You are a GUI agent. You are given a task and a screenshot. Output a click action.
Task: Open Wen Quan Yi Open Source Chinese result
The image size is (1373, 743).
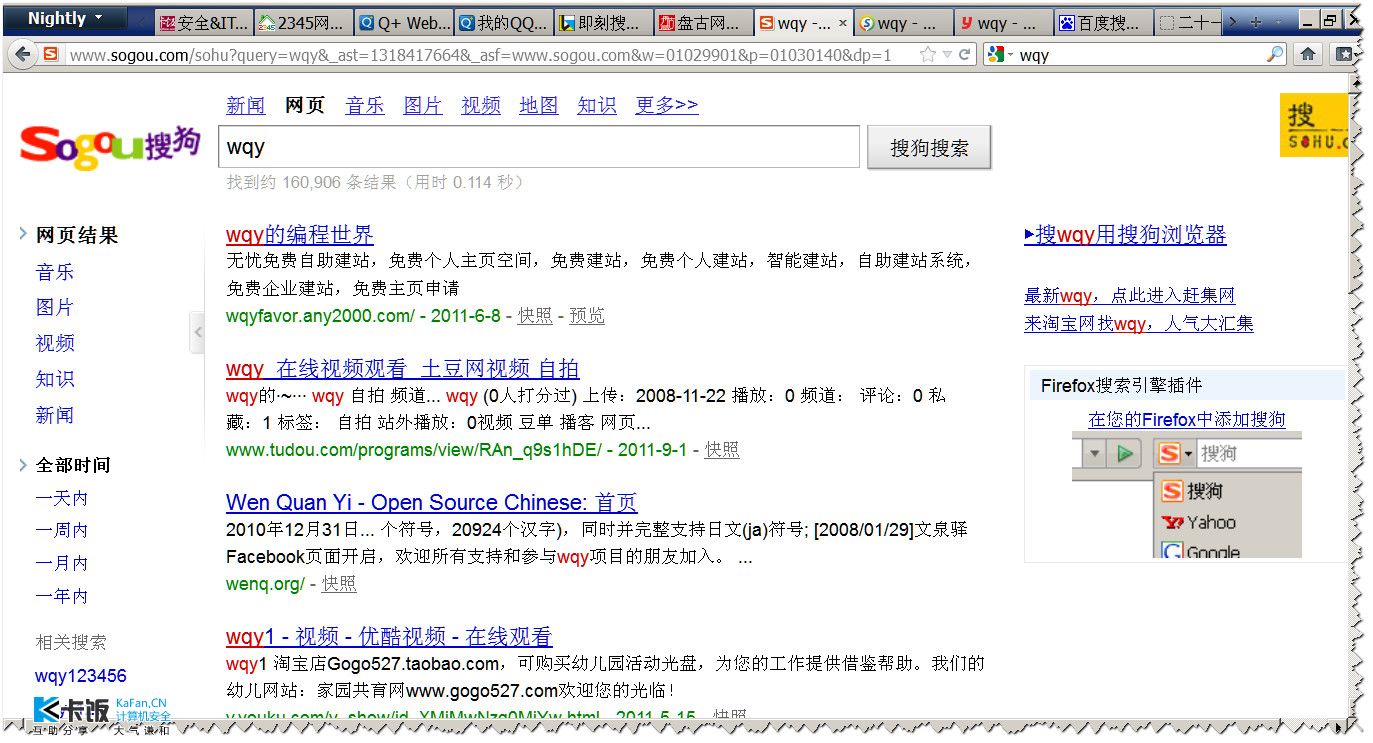coord(432,503)
